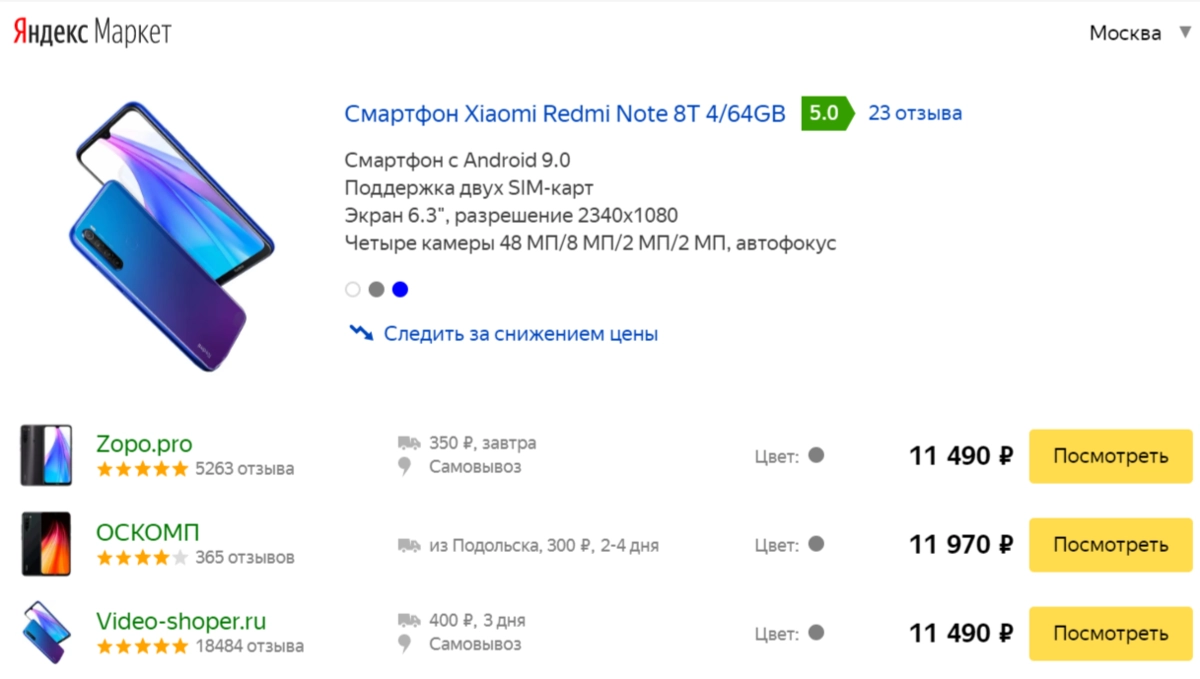
Task: Click the large Redmi Note 8T product image
Action: click(x=175, y=237)
